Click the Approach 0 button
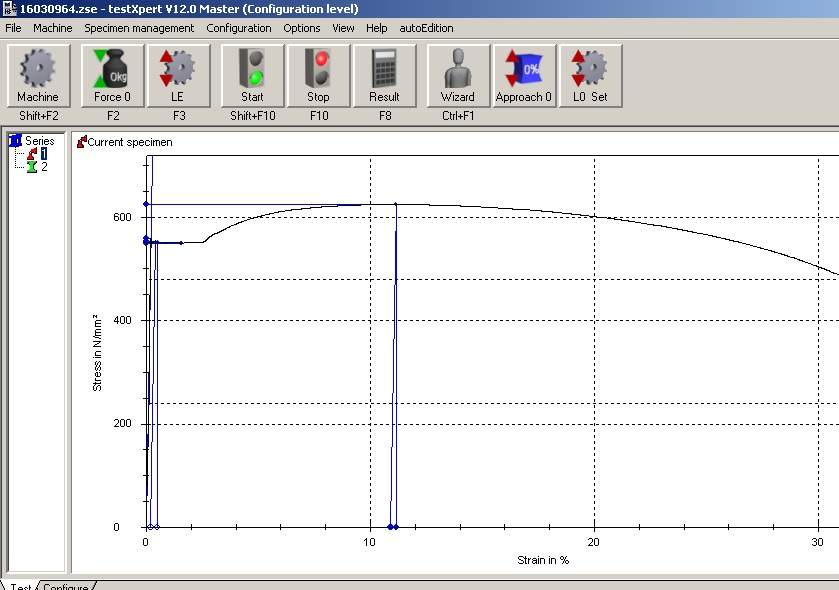The width and height of the screenshot is (839, 590). point(524,75)
